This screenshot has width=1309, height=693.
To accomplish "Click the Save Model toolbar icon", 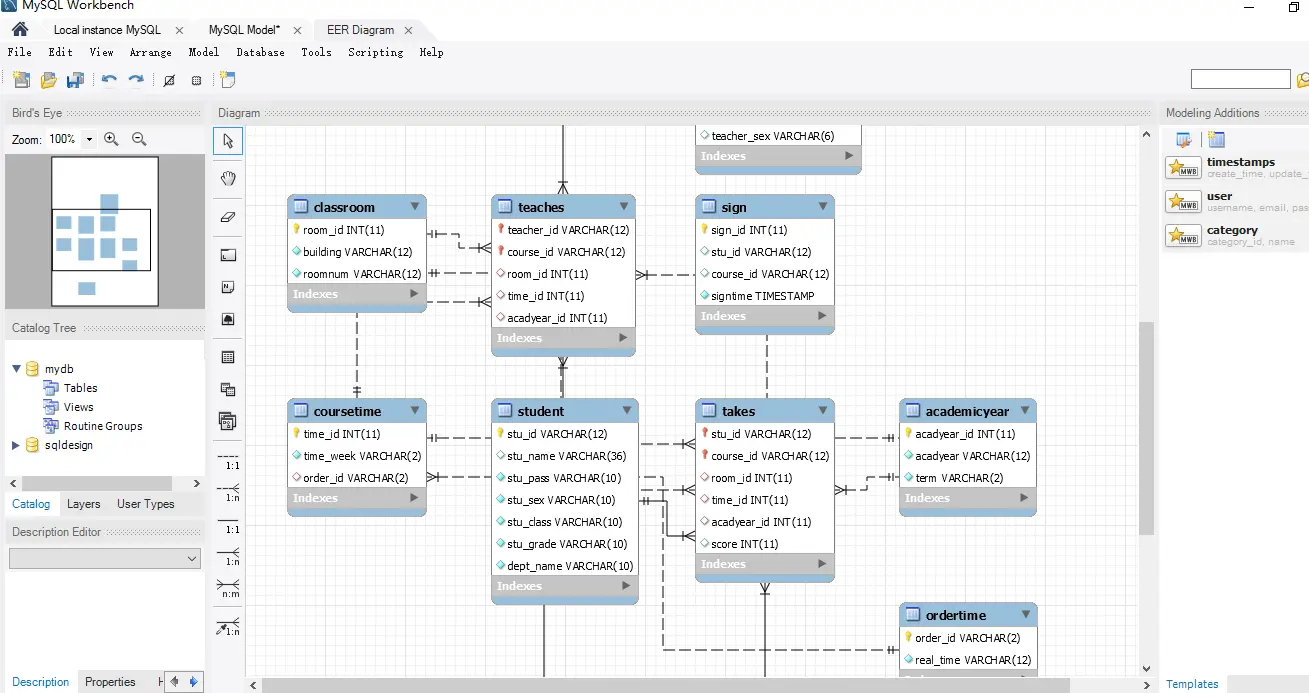I will pos(75,80).
